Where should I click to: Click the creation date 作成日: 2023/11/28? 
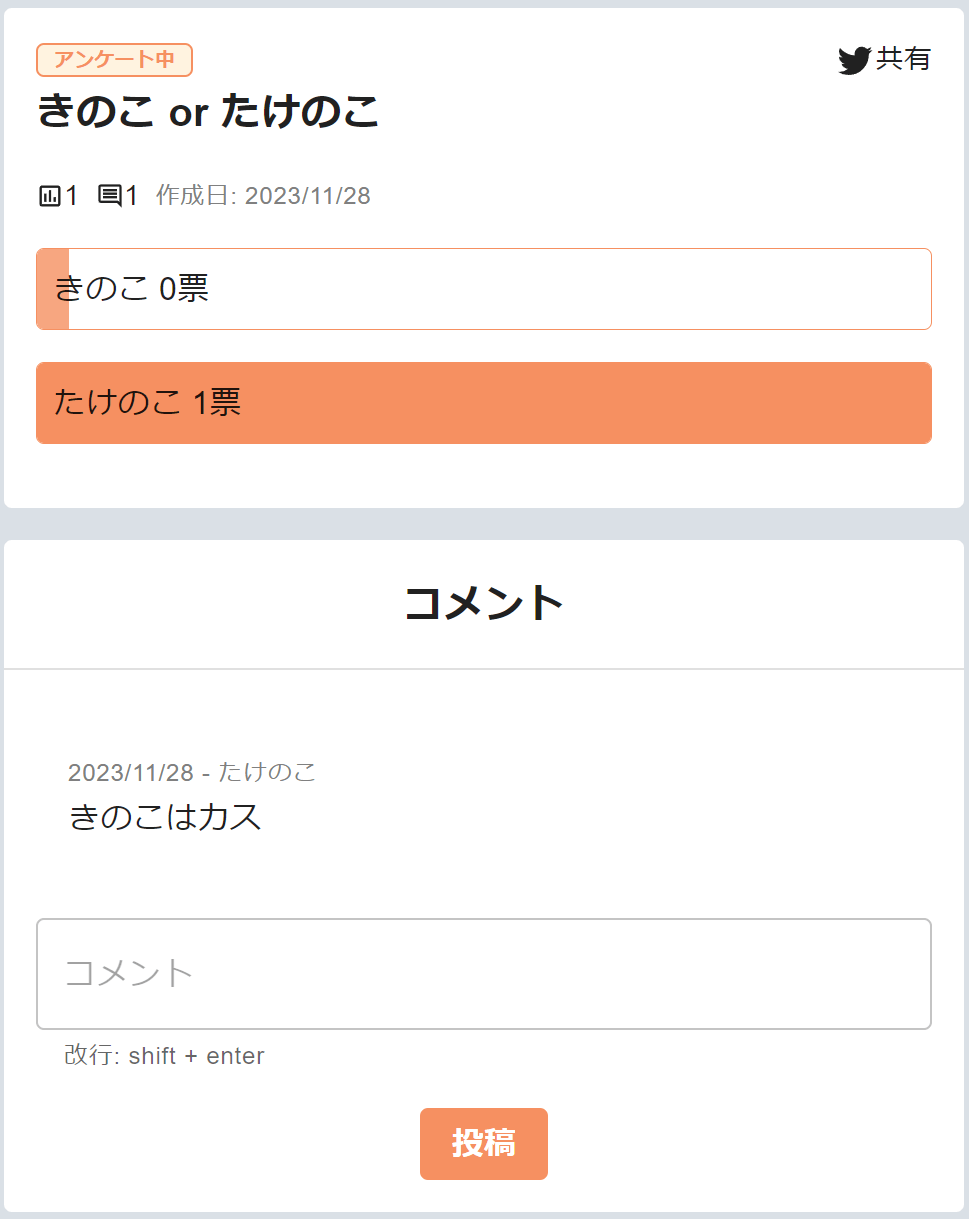click(260, 196)
